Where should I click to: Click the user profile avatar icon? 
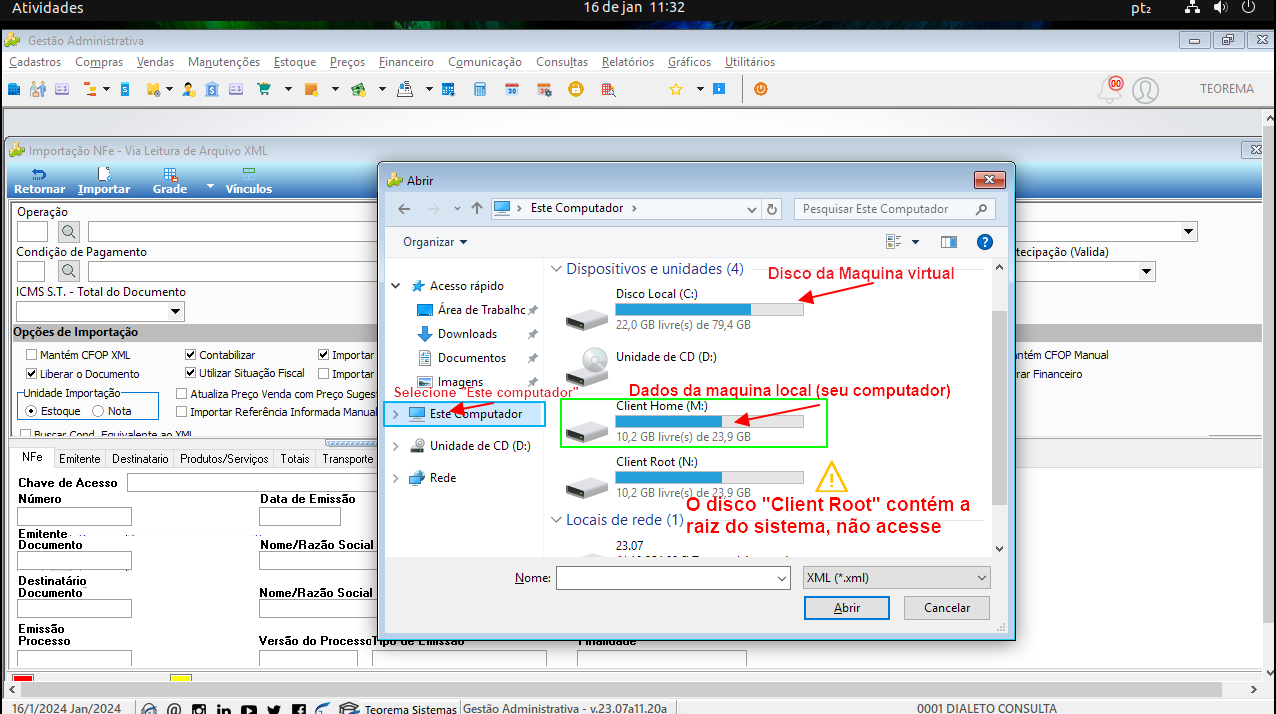[x=1145, y=90]
